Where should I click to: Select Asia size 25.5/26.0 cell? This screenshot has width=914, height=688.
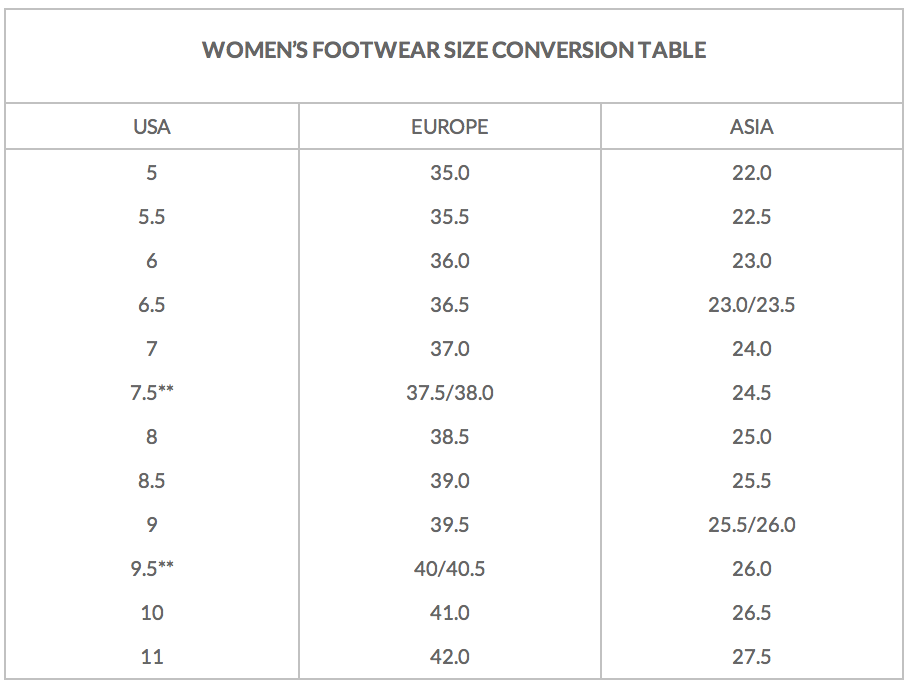[752, 525]
